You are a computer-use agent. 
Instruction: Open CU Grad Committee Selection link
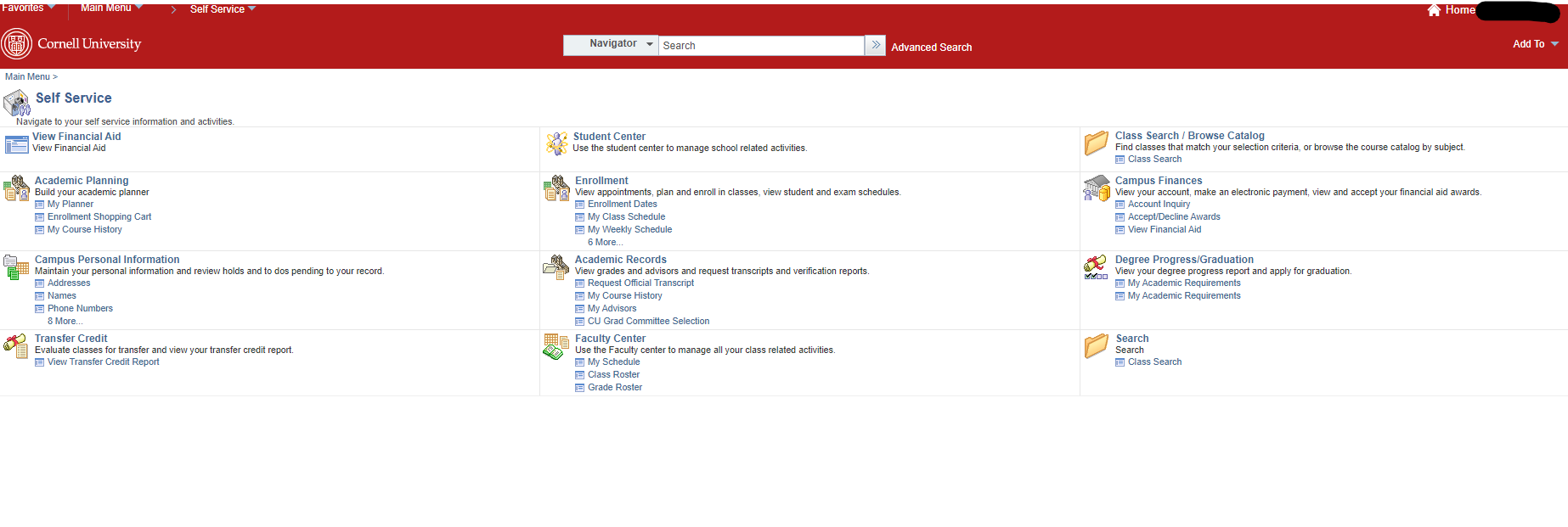[x=648, y=322]
